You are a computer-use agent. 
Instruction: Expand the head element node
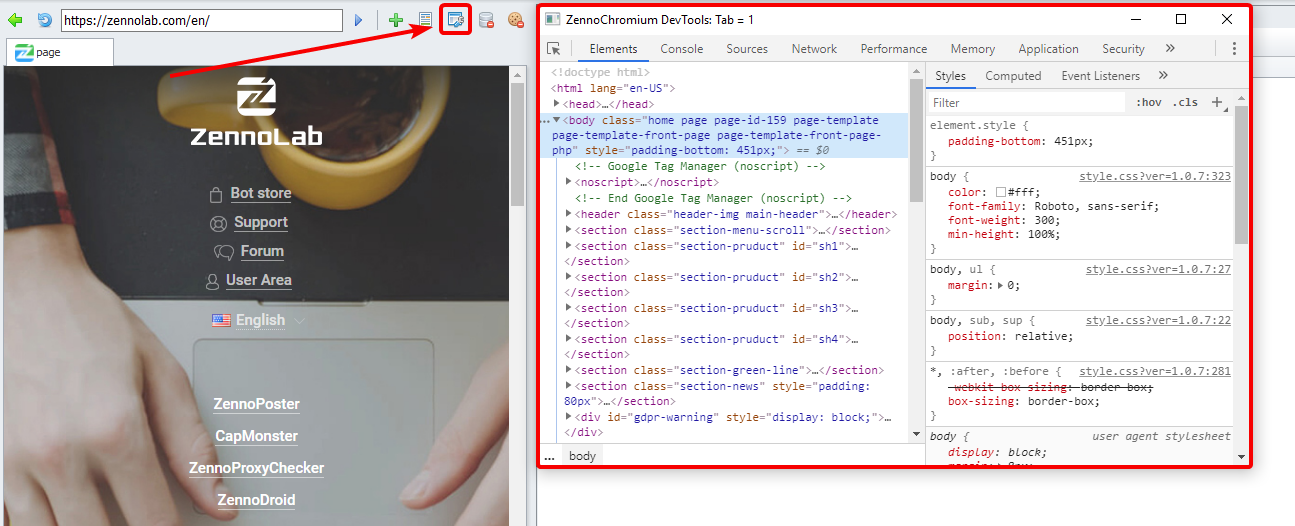click(557, 104)
